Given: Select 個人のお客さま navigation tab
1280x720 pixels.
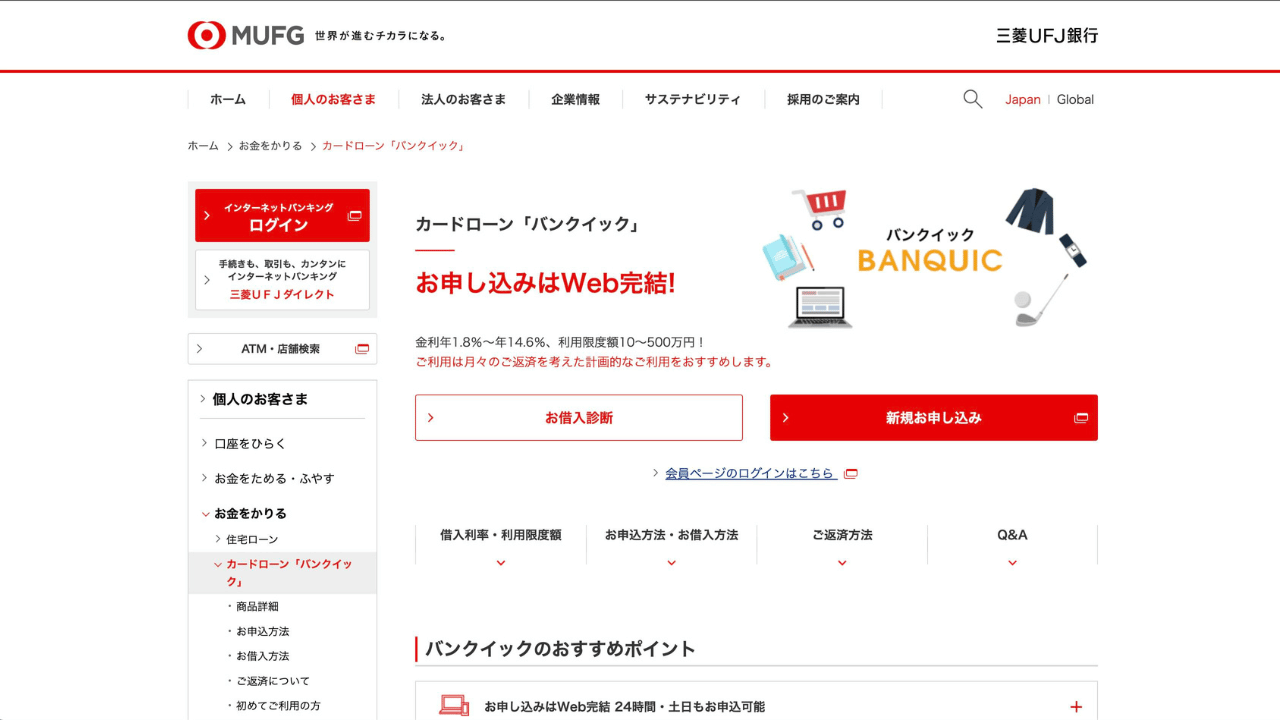Looking at the screenshot, I should click(333, 99).
